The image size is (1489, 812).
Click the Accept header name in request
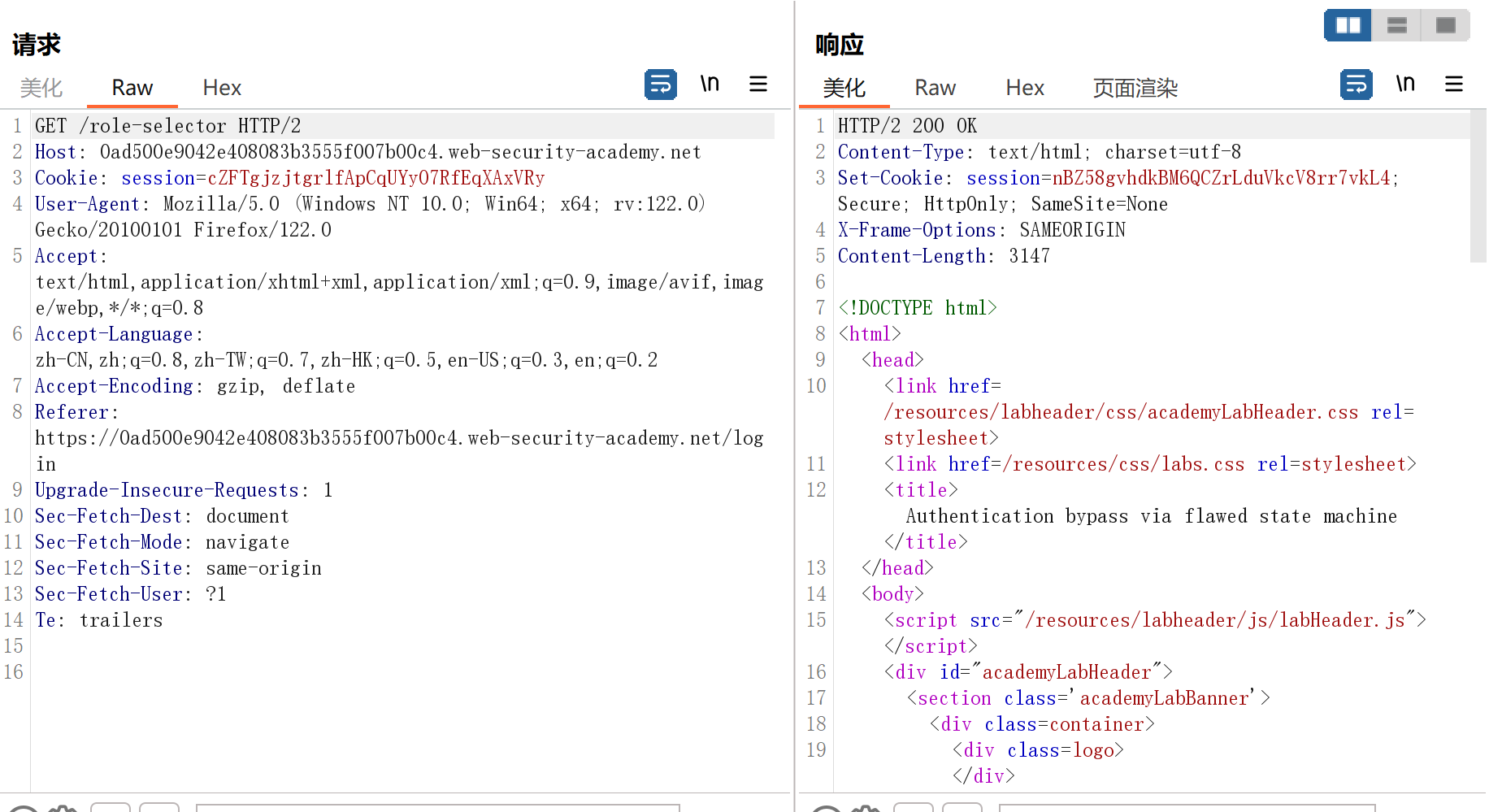pos(66,256)
